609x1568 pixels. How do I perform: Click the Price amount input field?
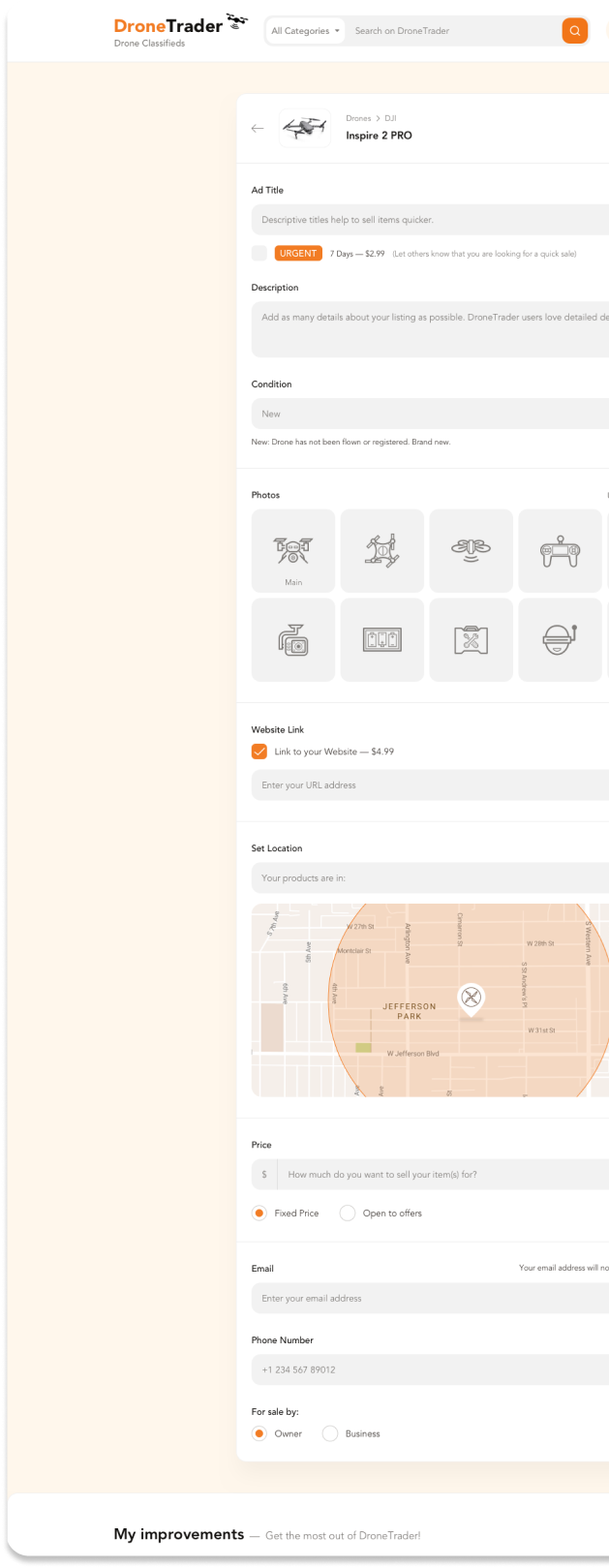pyautogui.click(x=443, y=1175)
